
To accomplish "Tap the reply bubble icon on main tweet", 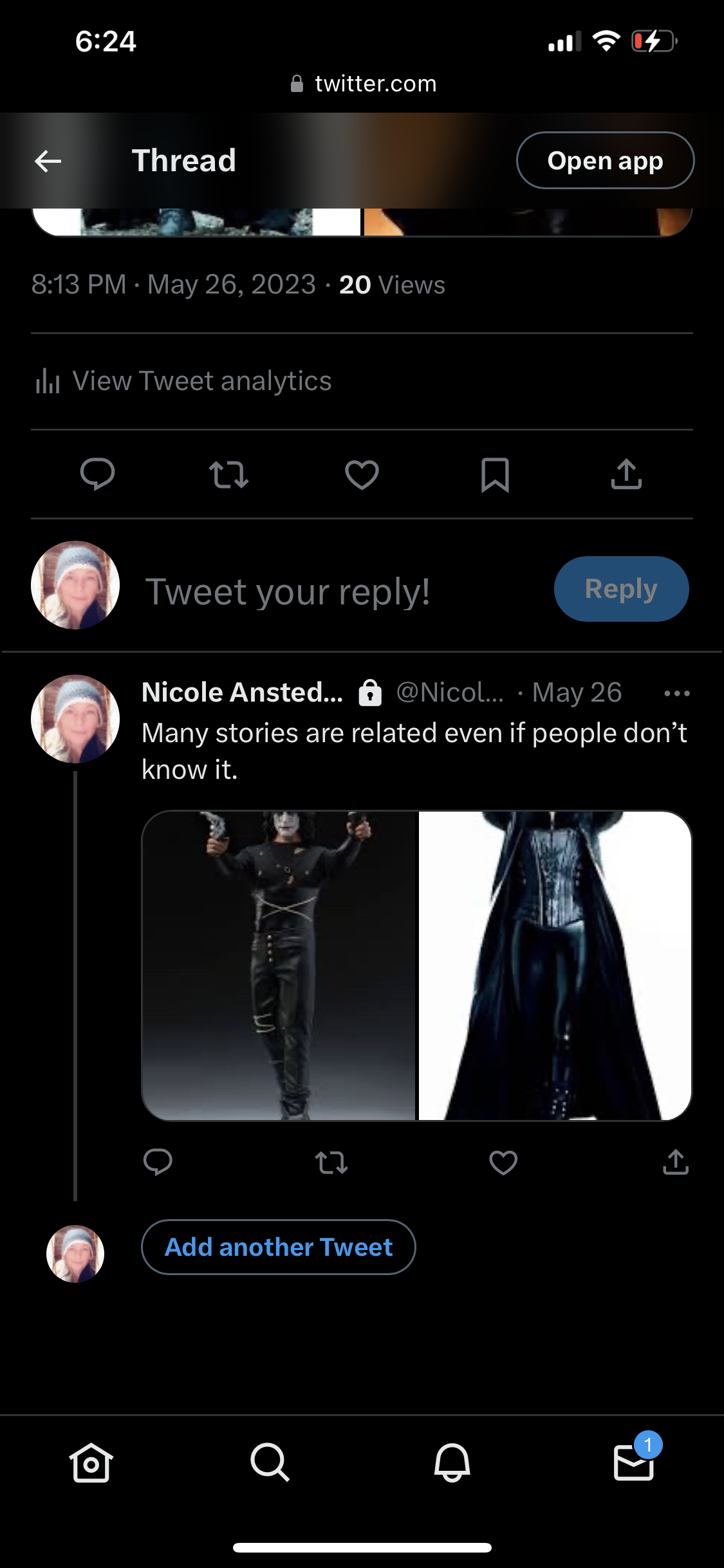I will point(97,475).
